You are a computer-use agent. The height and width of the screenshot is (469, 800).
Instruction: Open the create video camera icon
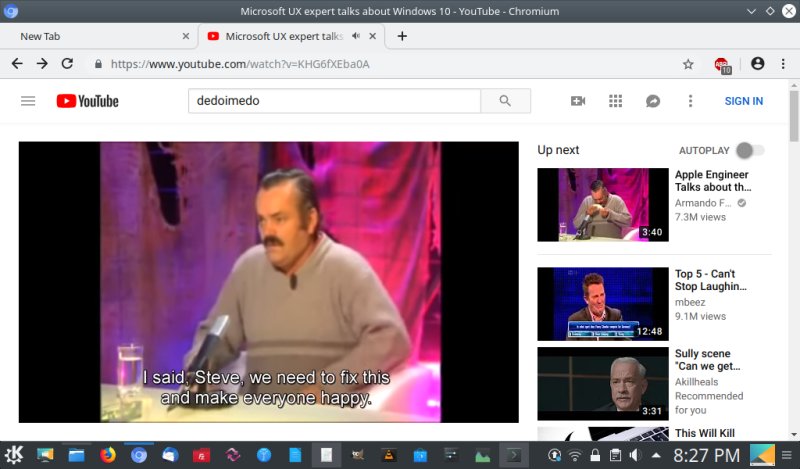(578, 101)
